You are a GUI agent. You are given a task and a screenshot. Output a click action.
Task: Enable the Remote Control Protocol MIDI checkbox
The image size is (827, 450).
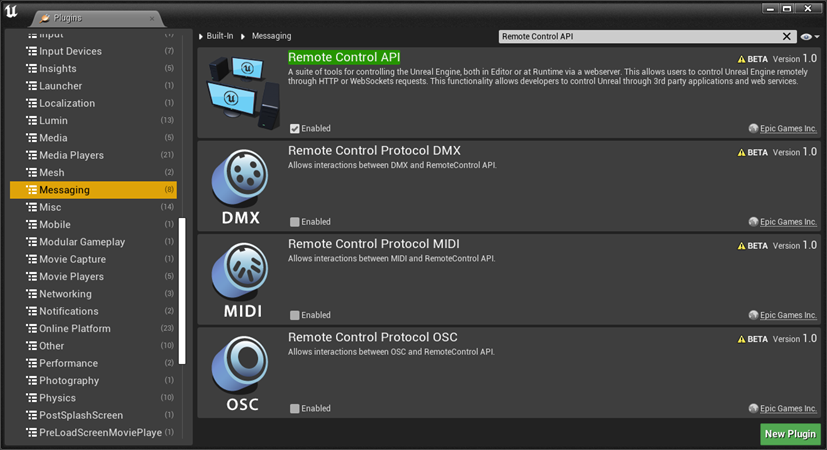[294, 315]
